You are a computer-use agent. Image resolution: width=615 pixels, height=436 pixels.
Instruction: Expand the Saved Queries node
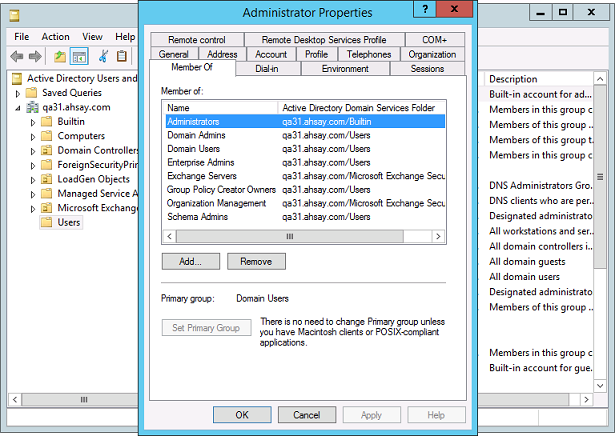(x=19, y=93)
